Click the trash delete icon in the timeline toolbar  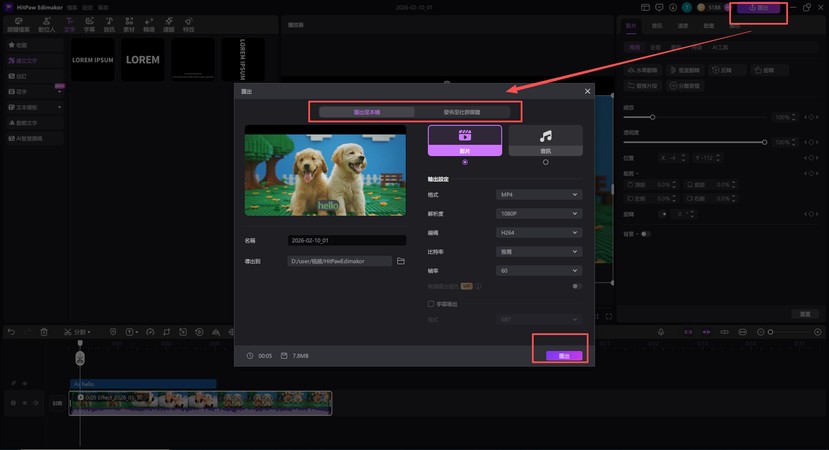point(44,332)
